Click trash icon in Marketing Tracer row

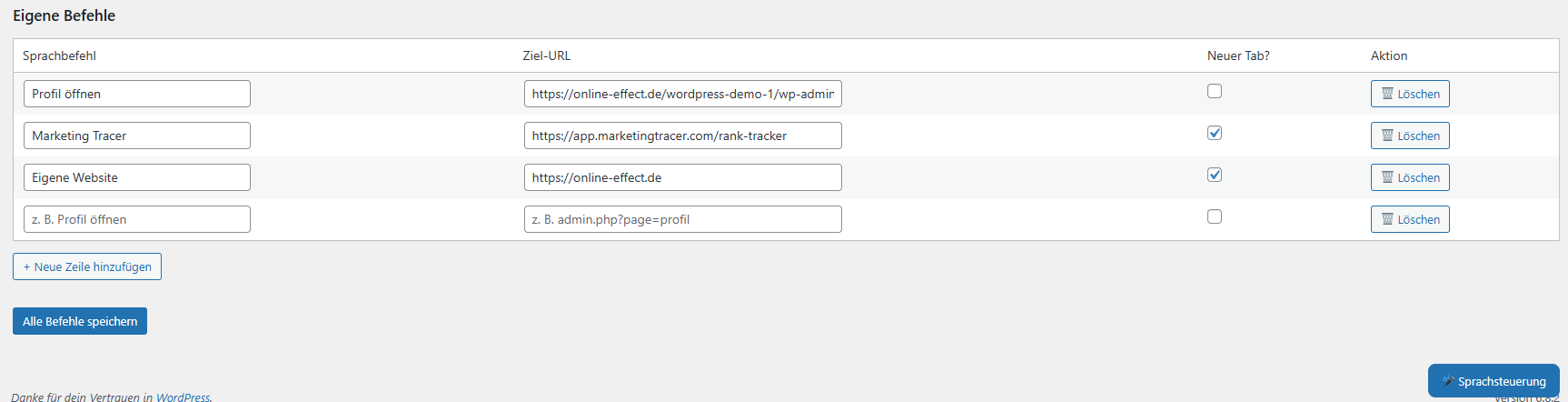[1387, 136]
